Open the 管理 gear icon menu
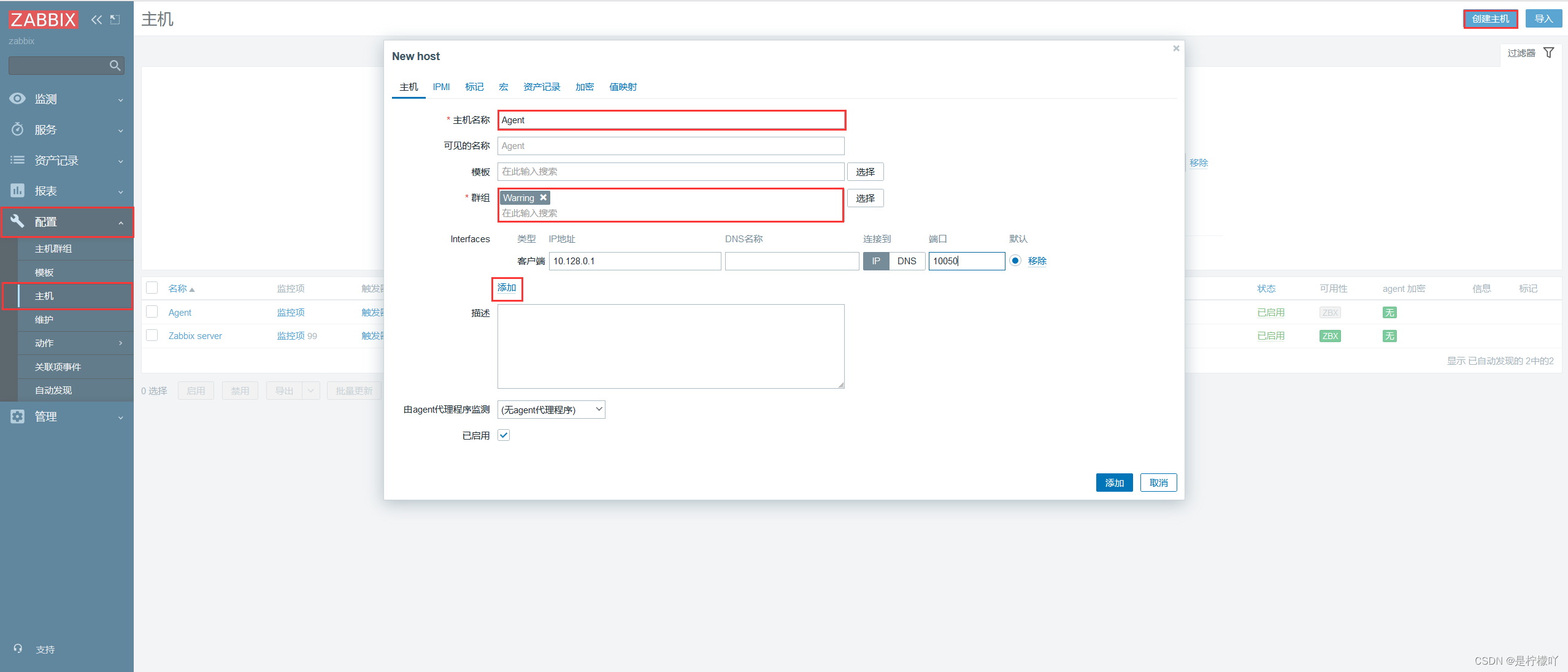Viewport: 1568px width, 672px height. 18,416
